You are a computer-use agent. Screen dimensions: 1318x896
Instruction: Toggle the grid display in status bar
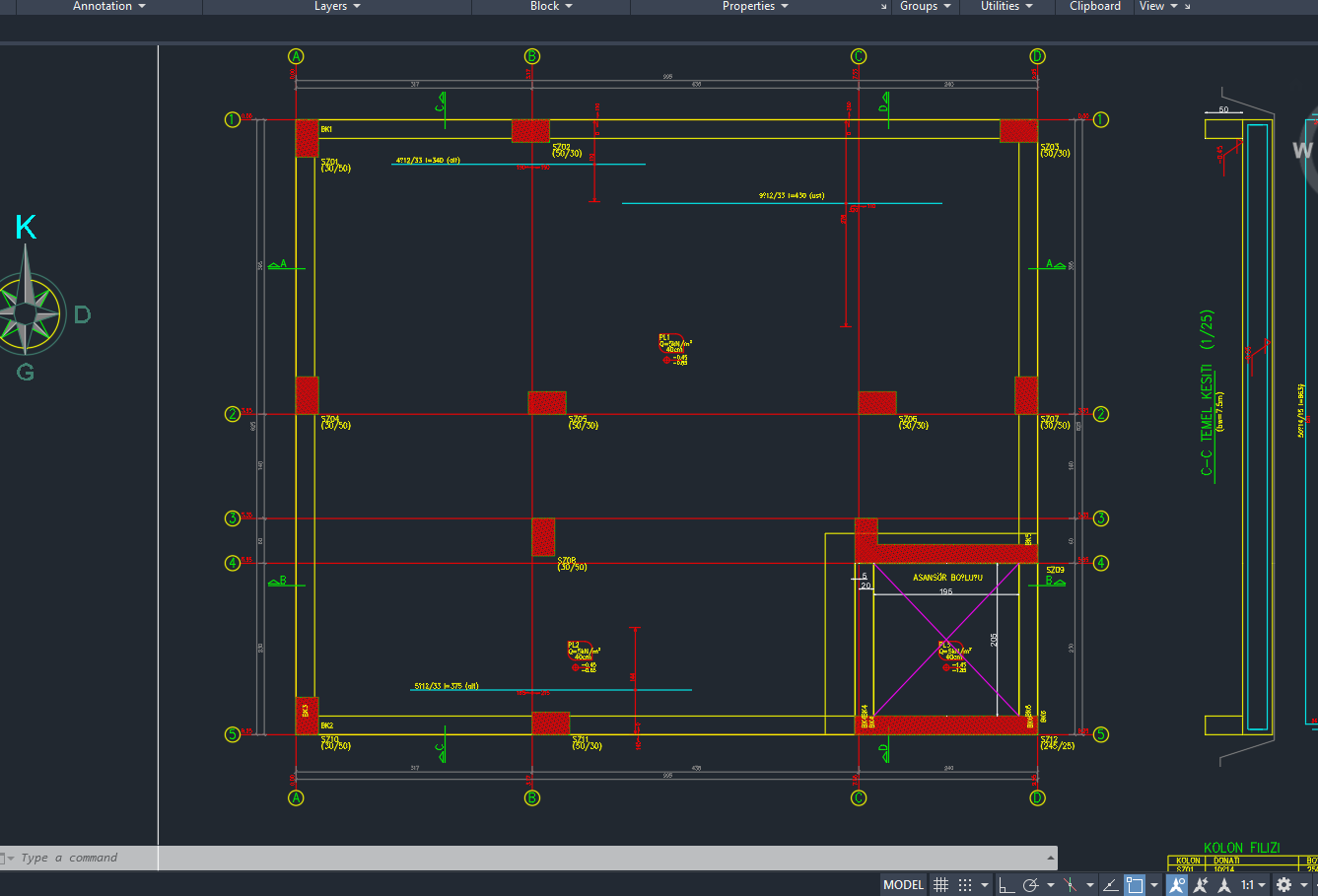click(940, 885)
